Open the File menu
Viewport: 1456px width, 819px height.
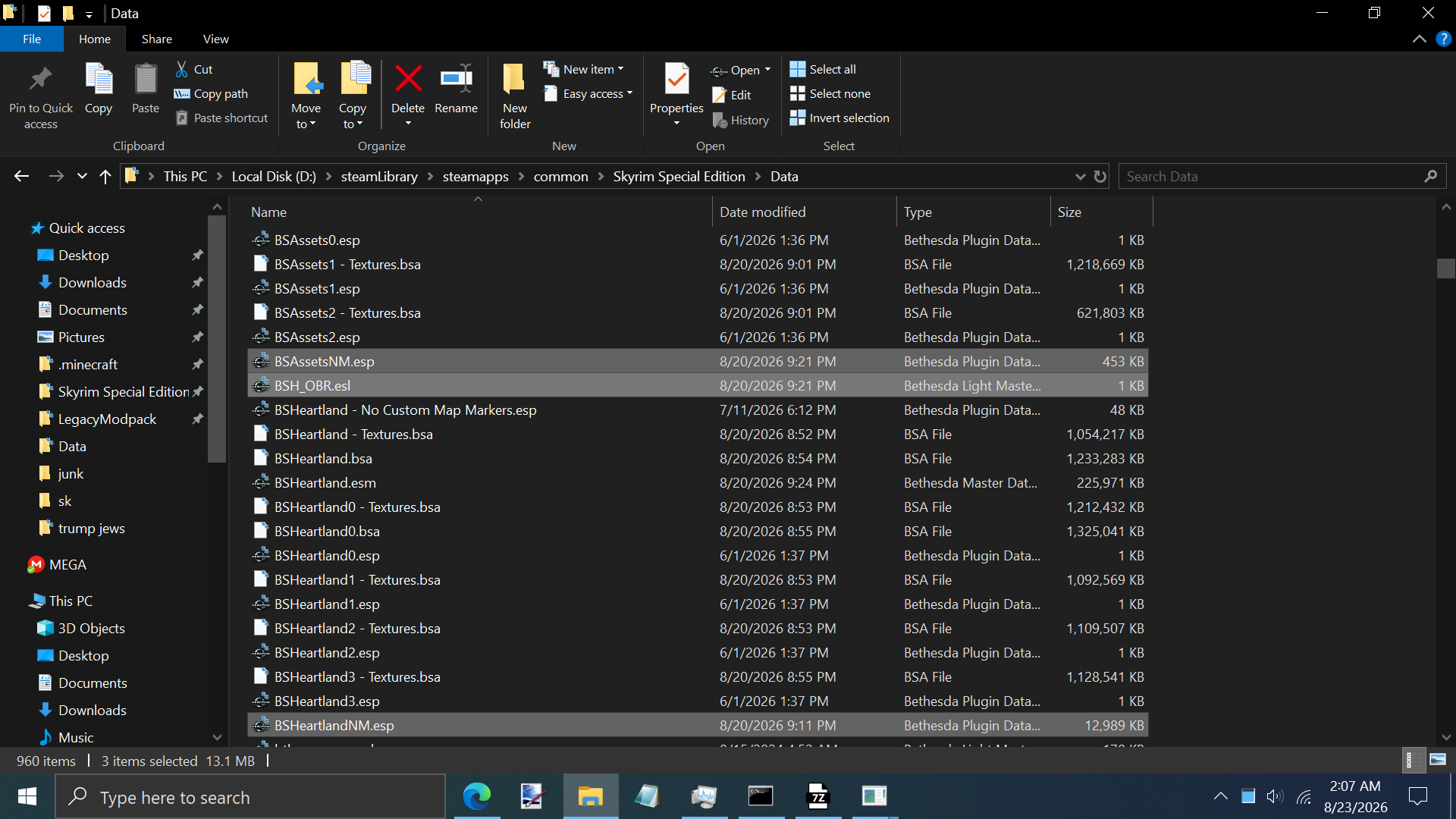coord(32,39)
